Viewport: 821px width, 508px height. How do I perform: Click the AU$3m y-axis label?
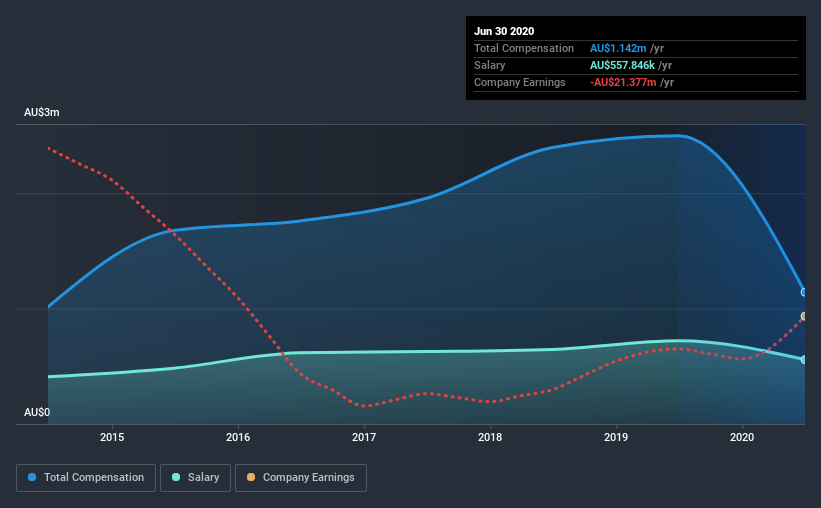click(41, 113)
